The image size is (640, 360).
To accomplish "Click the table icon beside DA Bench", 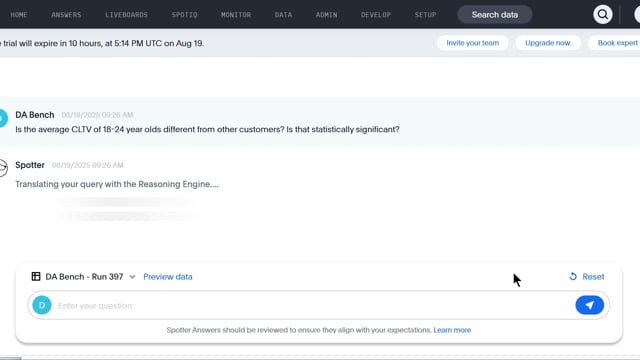I will (36, 276).
